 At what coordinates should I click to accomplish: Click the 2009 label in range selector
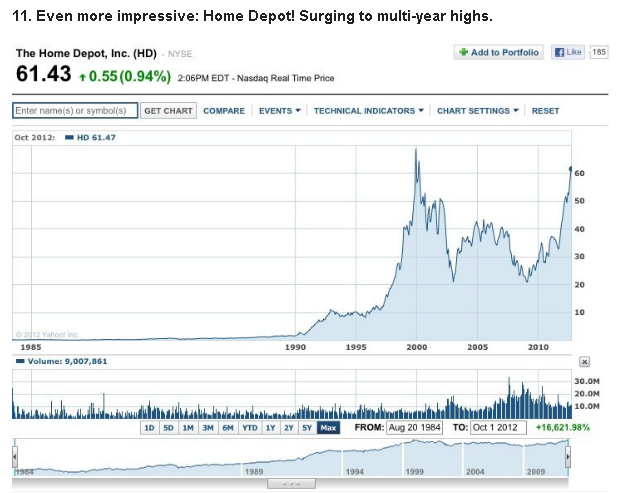coord(536,472)
